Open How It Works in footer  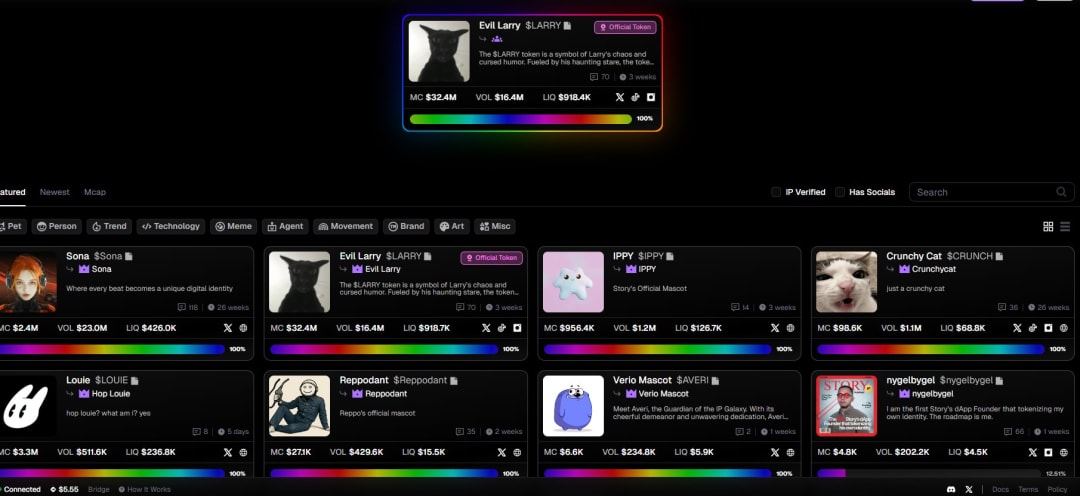pyautogui.click(x=144, y=489)
